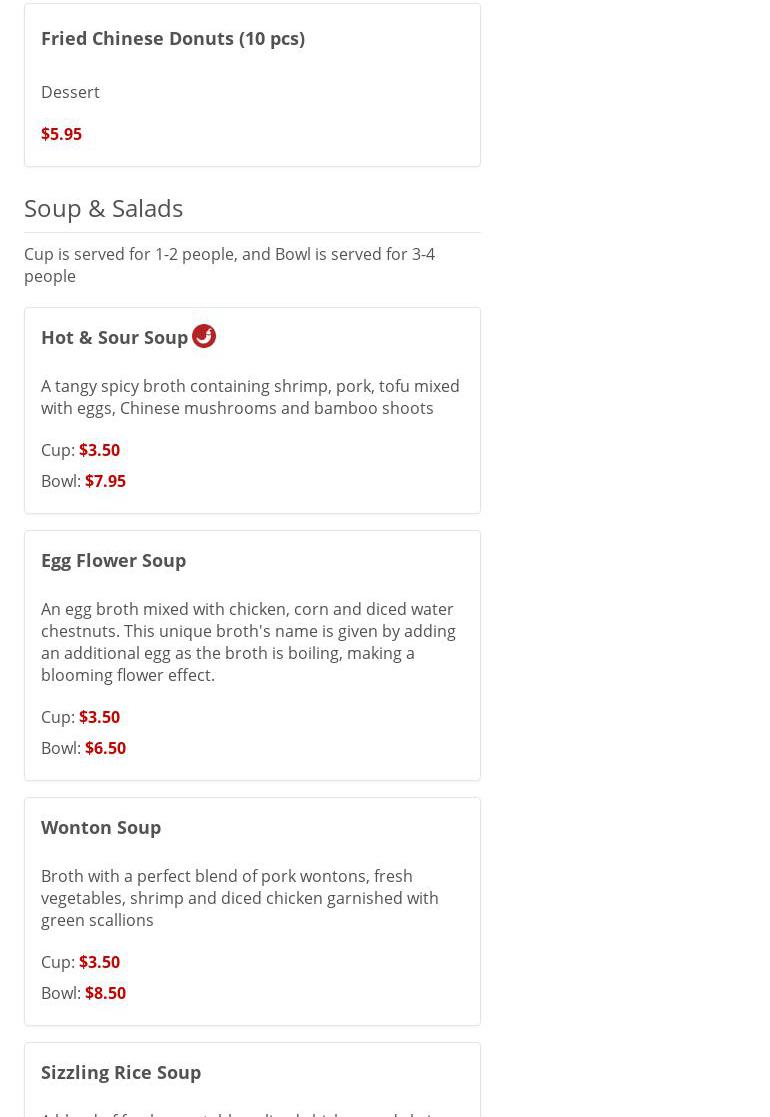Choose Egg Flower Soup Cup $3.50
Viewport: 770px width, 1117px height.
99,717
